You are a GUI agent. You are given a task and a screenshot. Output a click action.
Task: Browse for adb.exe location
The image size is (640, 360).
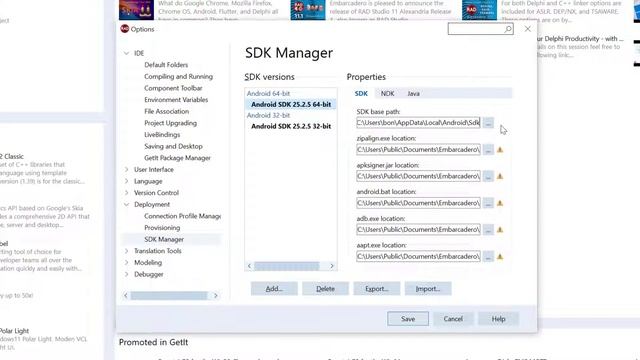[488, 230]
